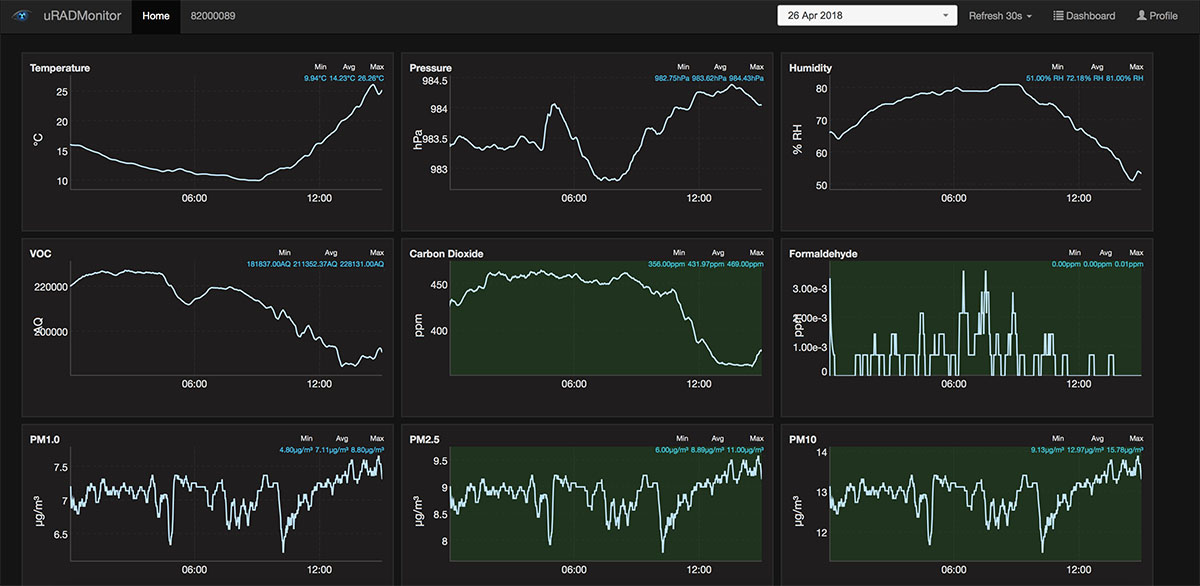This screenshot has width=1200, height=586.
Task: Click the uRADMonitor brand name link
Action: pos(83,16)
